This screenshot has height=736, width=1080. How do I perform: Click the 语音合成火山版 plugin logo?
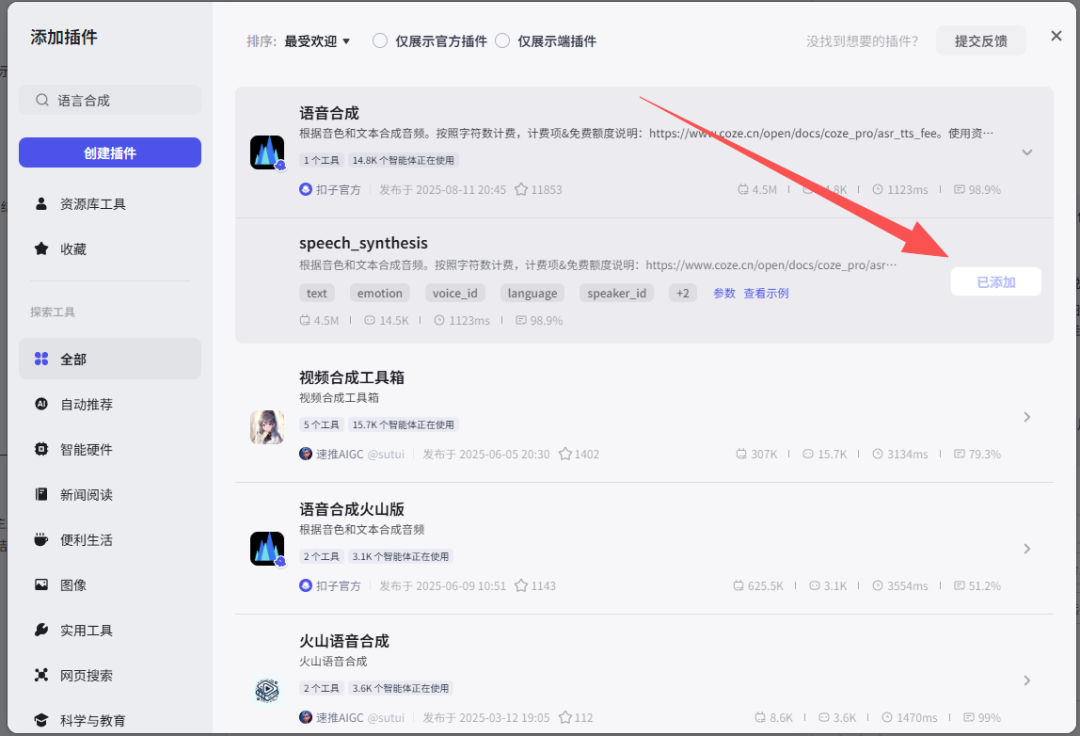coord(267,549)
